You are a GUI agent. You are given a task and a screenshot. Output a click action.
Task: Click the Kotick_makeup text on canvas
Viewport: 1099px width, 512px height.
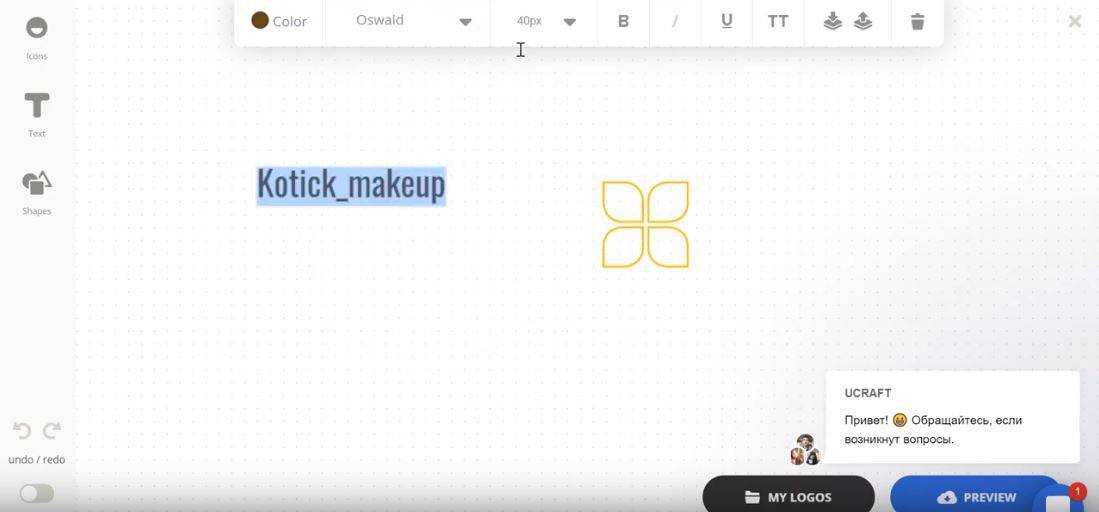tap(351, 185)
